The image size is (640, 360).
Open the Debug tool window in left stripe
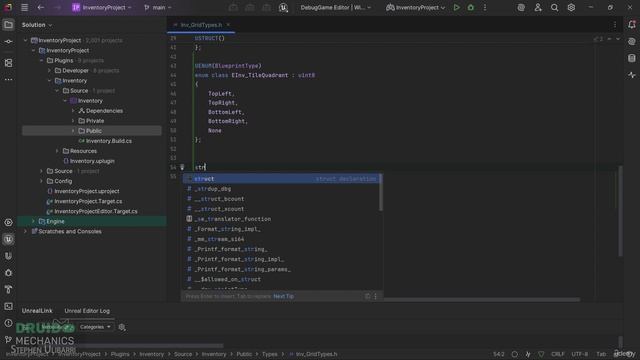point(8,273)
